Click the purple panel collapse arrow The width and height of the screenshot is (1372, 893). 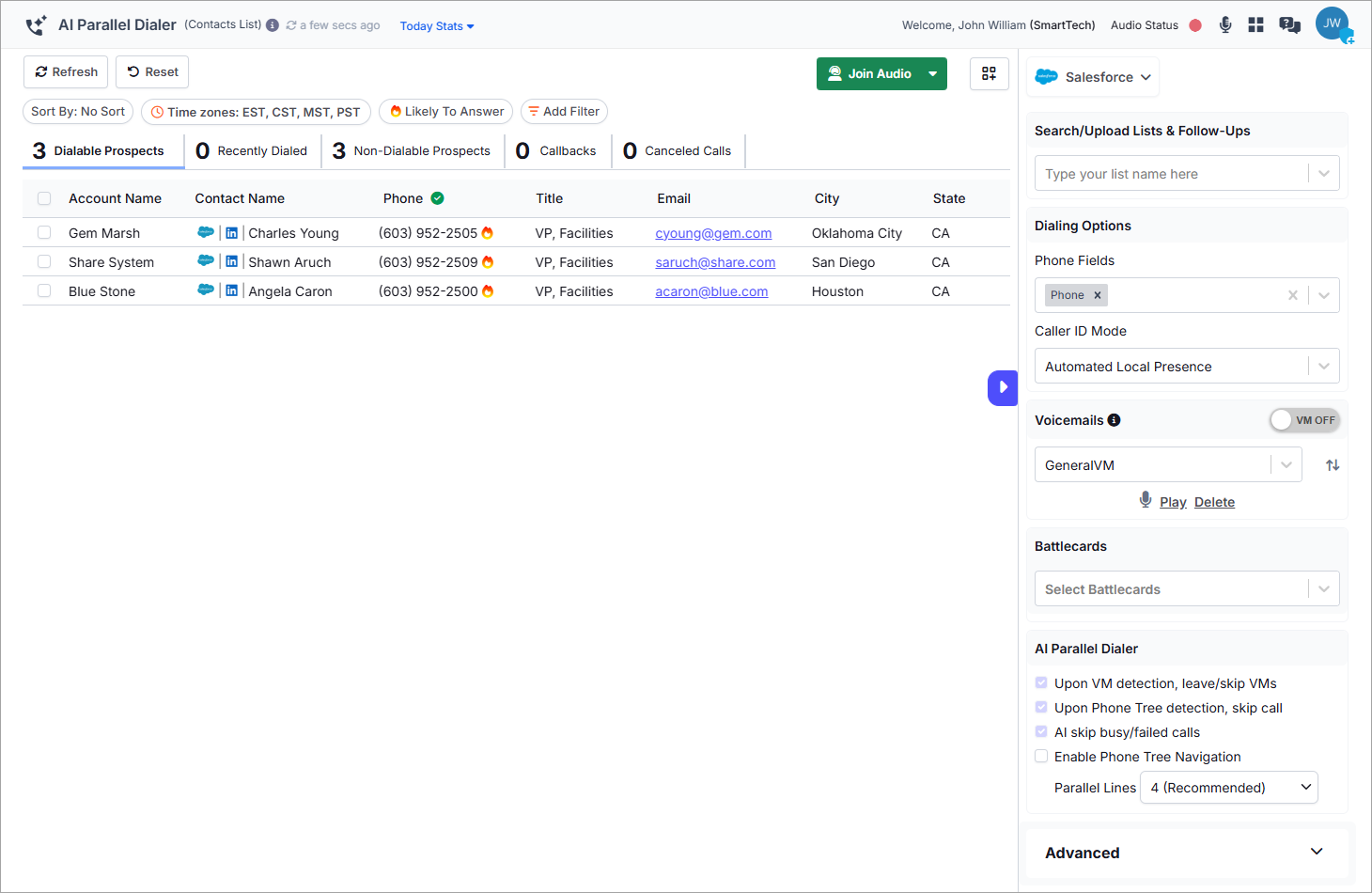tap(1003, 387)
